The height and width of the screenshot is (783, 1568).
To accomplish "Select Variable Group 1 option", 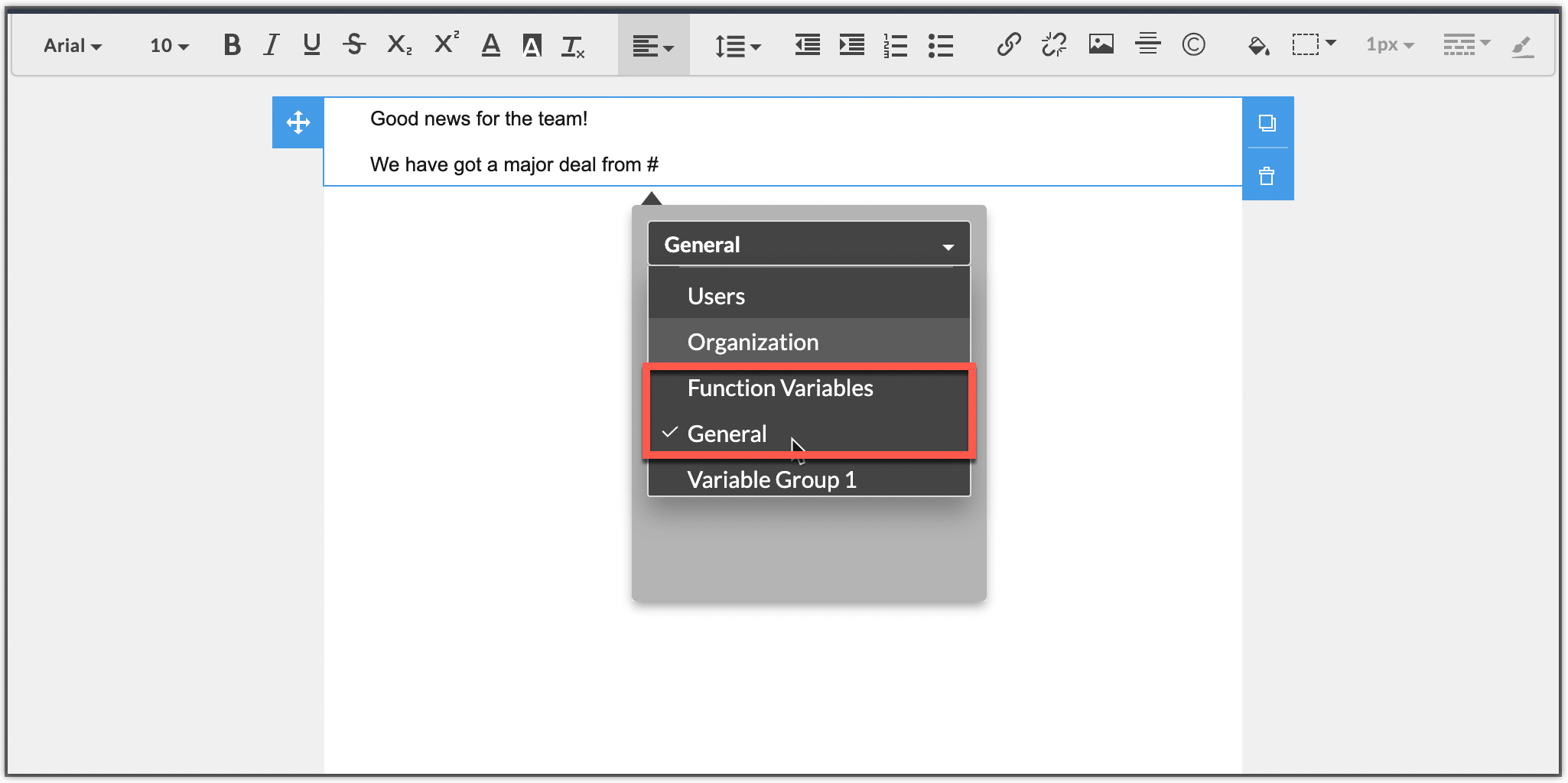I will (x=771, y=479).
